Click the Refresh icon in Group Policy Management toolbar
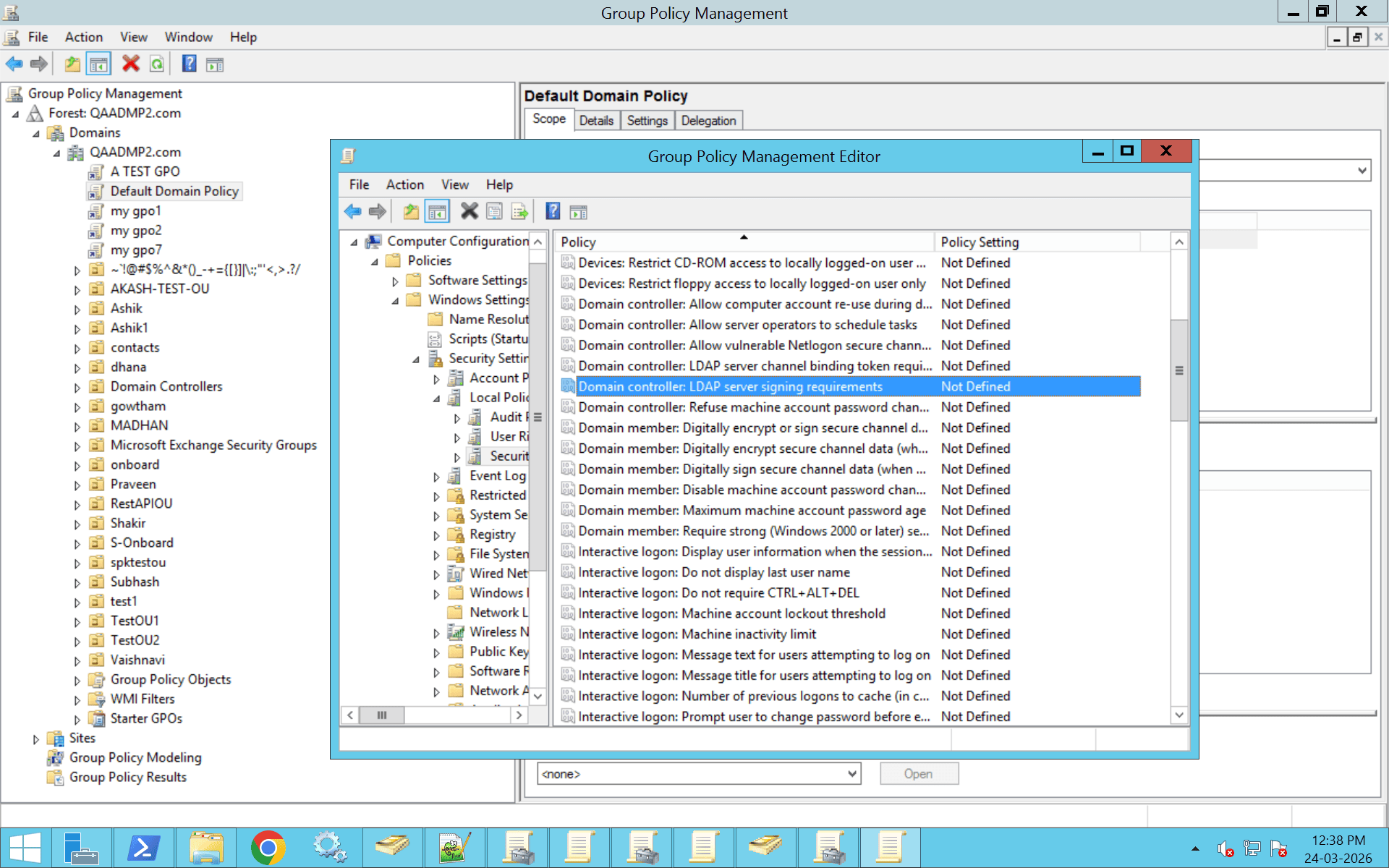 click(158, 64)
